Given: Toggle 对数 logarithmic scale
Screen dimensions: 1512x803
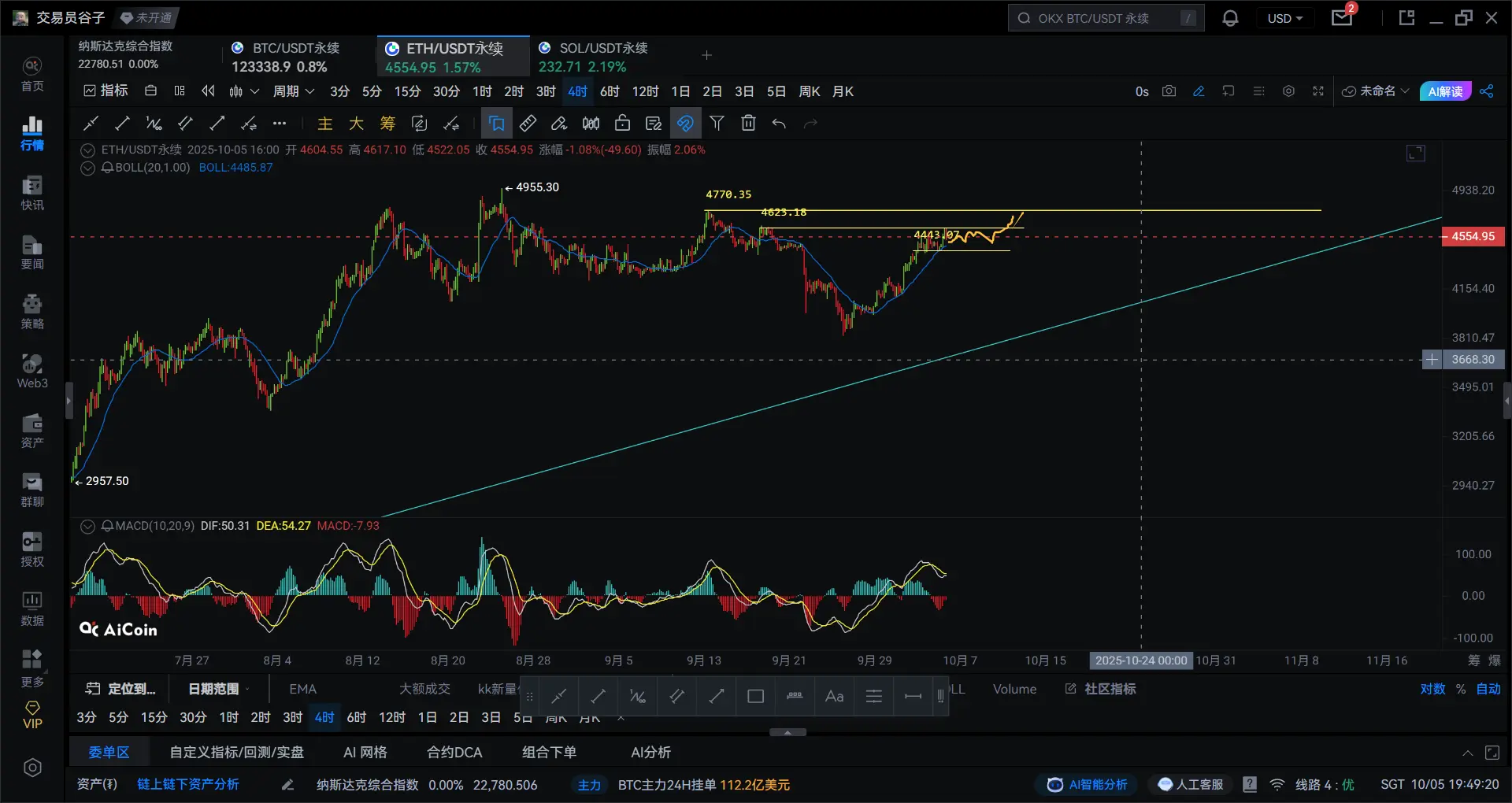Looking at the screenshot, I should 1432,689.
